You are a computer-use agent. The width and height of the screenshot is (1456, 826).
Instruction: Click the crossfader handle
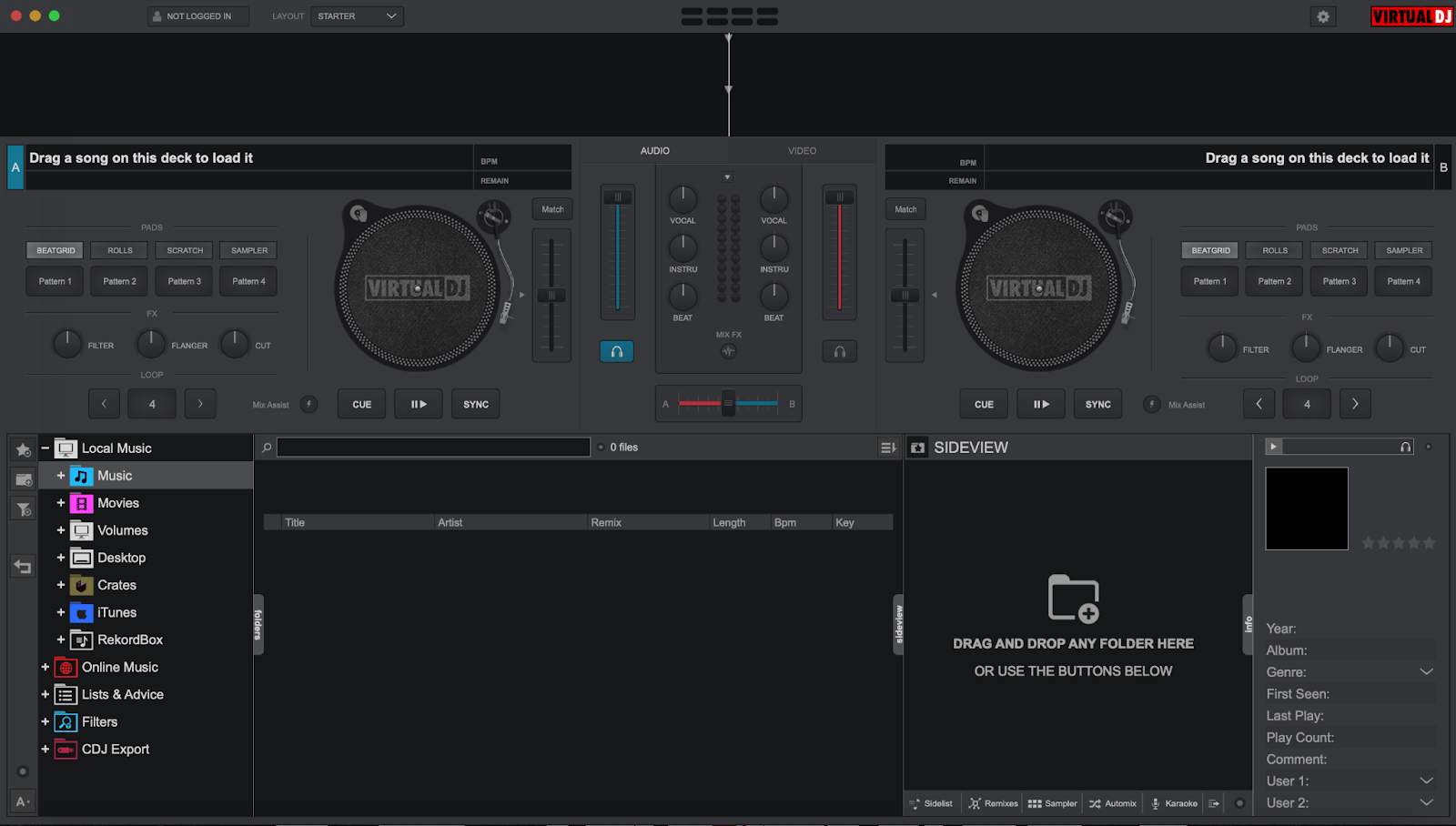(728, 403)
